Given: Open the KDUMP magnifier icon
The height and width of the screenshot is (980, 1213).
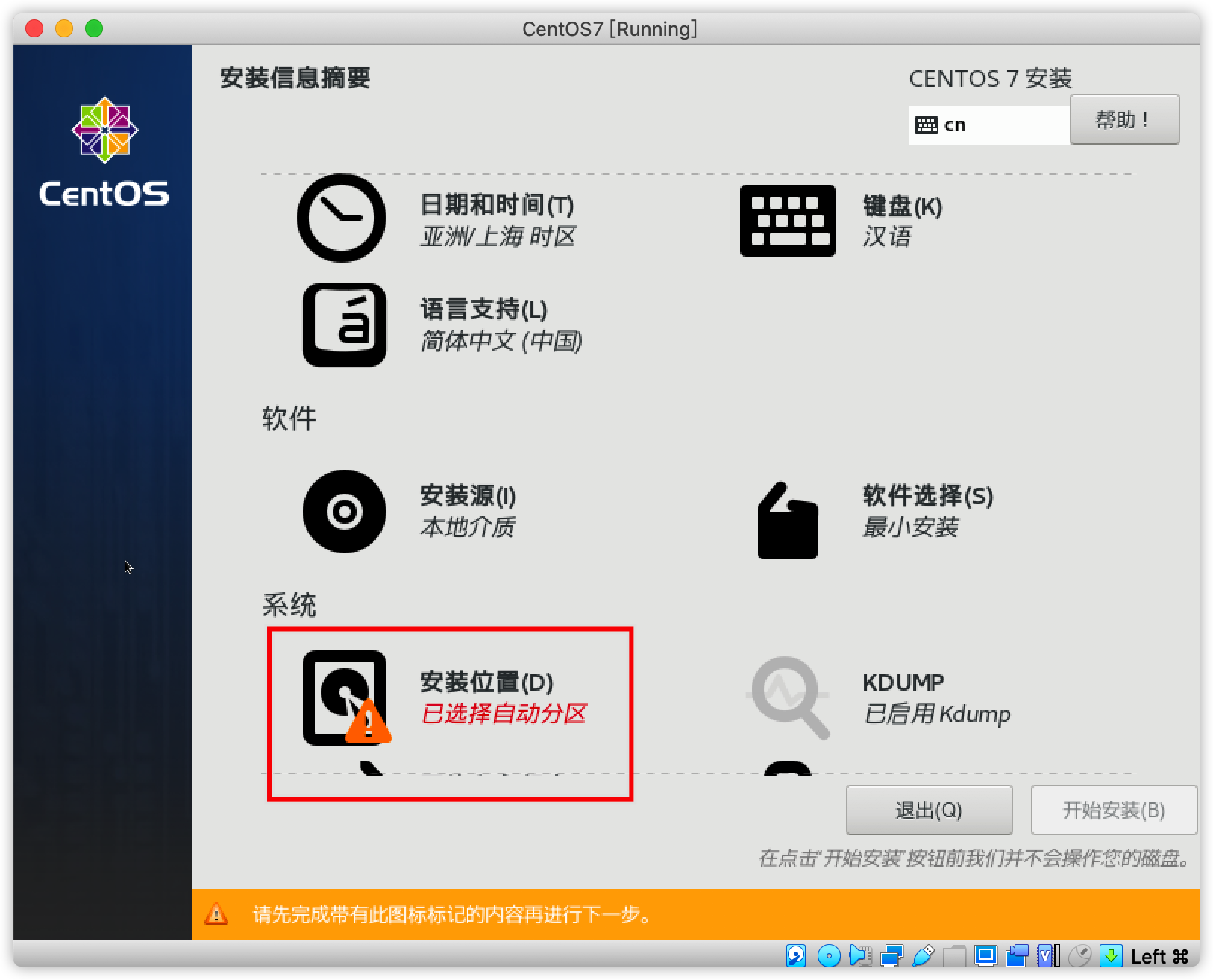Looking at the screenshot, I should 789,698.
